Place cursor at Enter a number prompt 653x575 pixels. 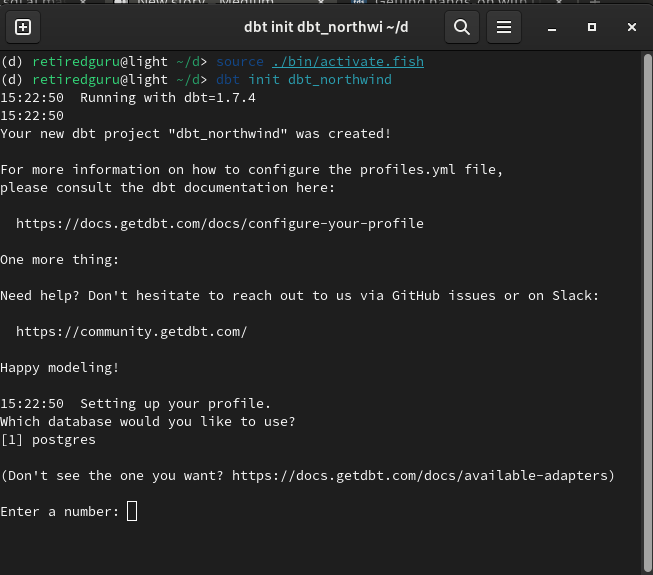tap(132, 511)
